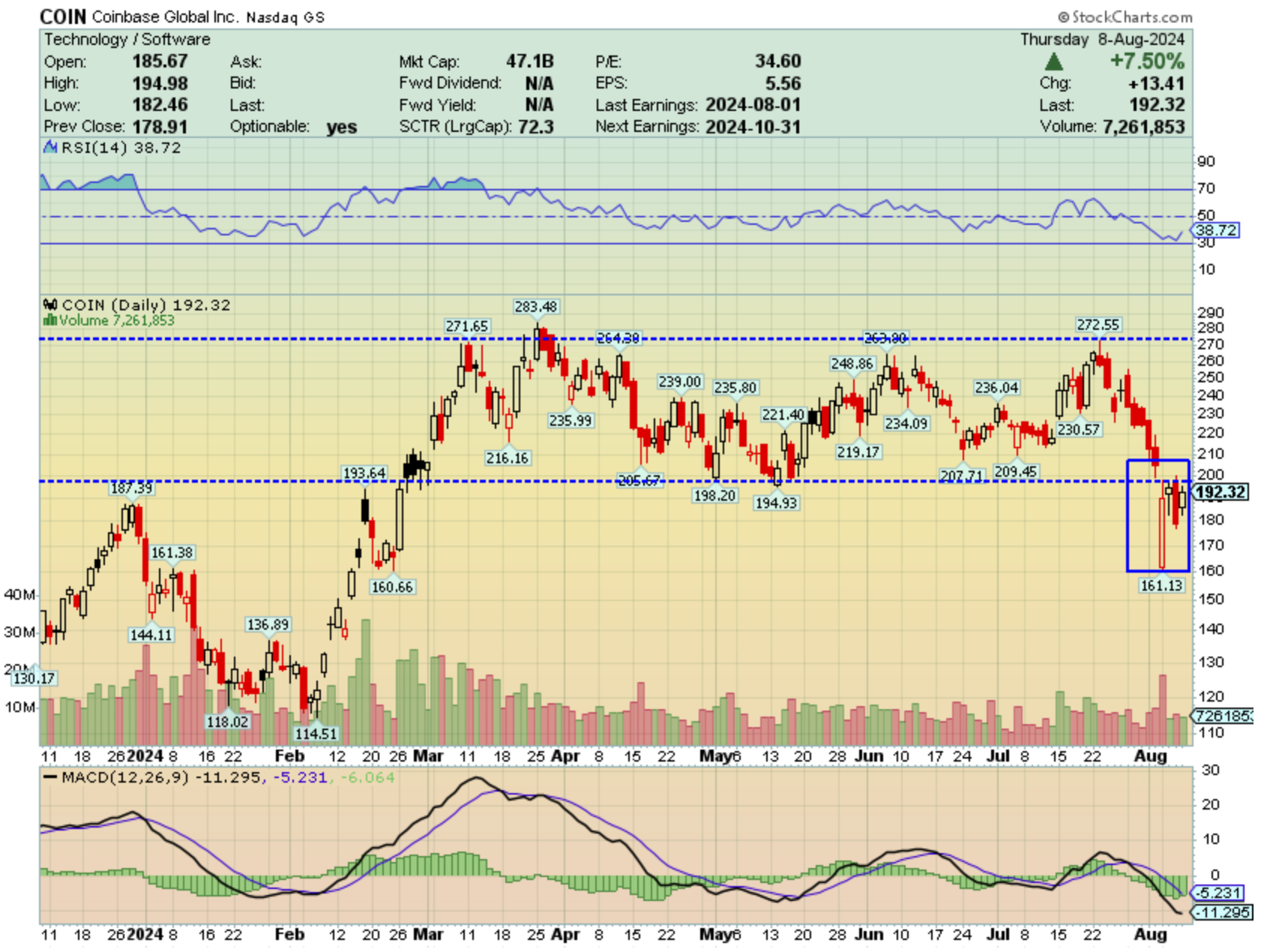Viewport: 1270px width, 952px height.
Task: Click the 216.16 price label
Action: pos(508,458)
